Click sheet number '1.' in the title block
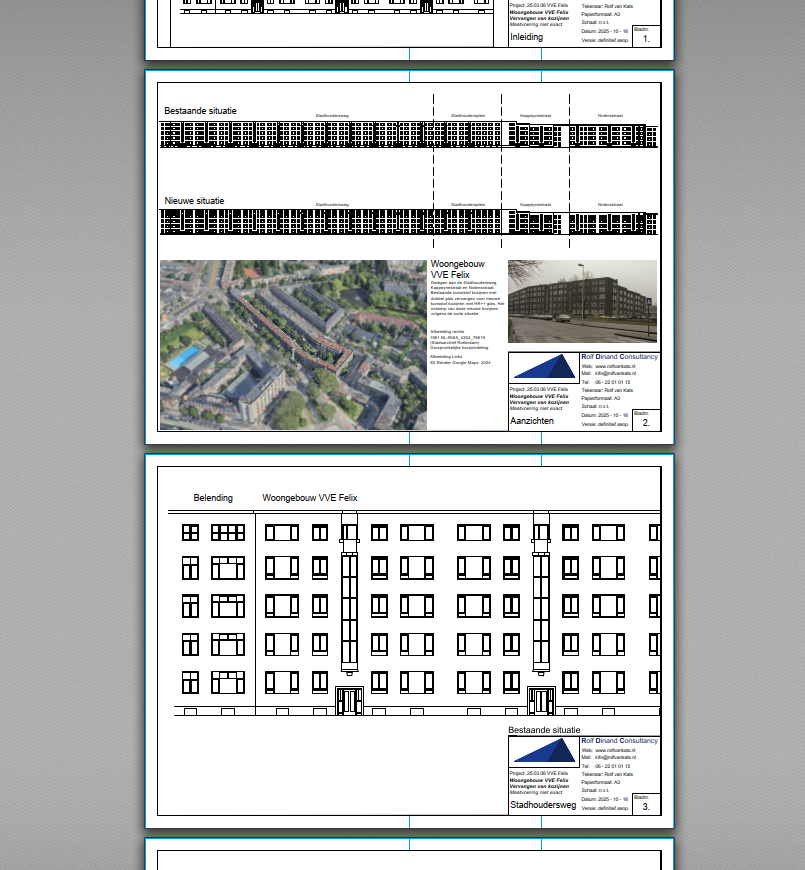 click(646, 39)
